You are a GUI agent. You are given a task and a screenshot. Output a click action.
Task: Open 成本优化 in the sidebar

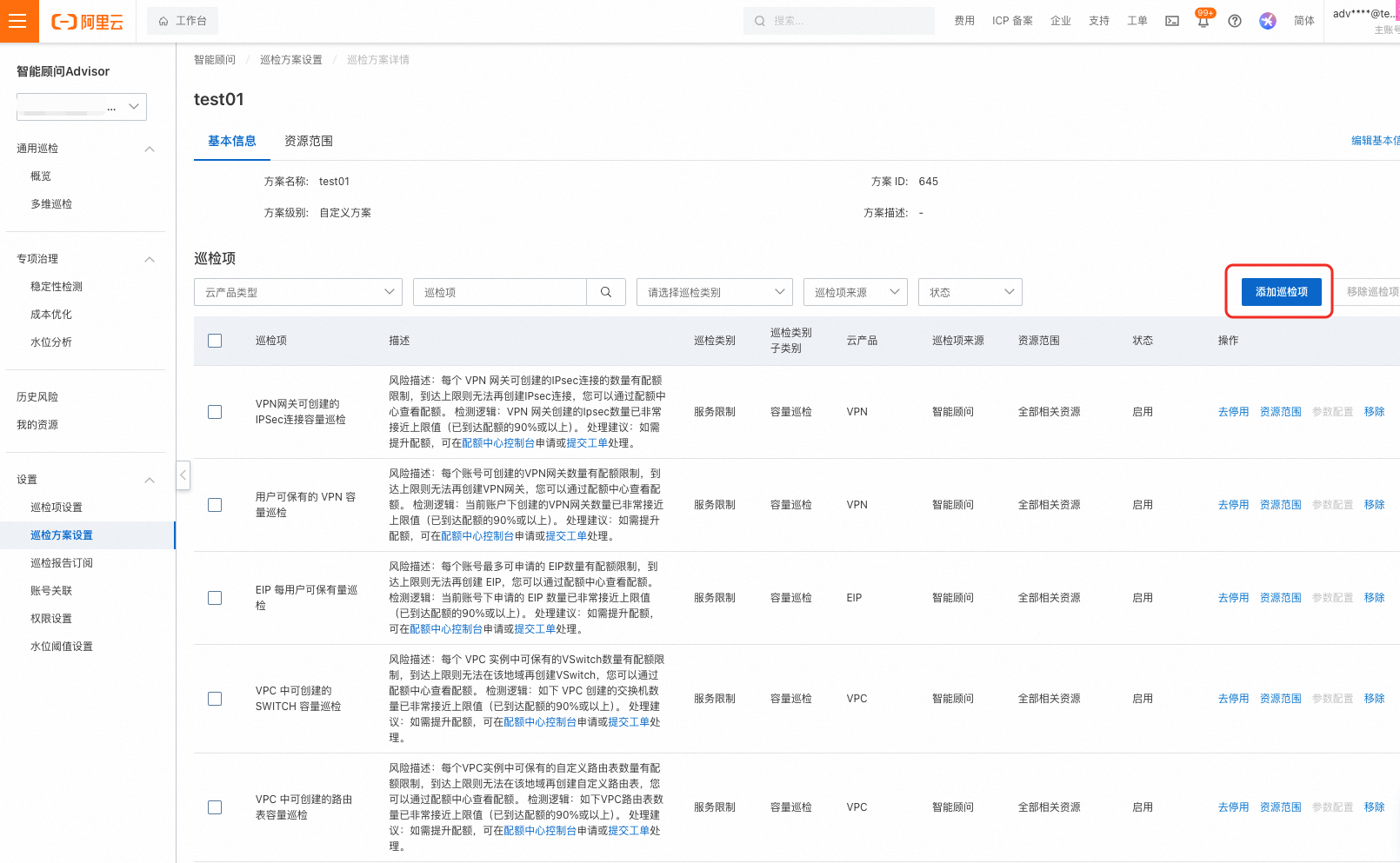51,315
